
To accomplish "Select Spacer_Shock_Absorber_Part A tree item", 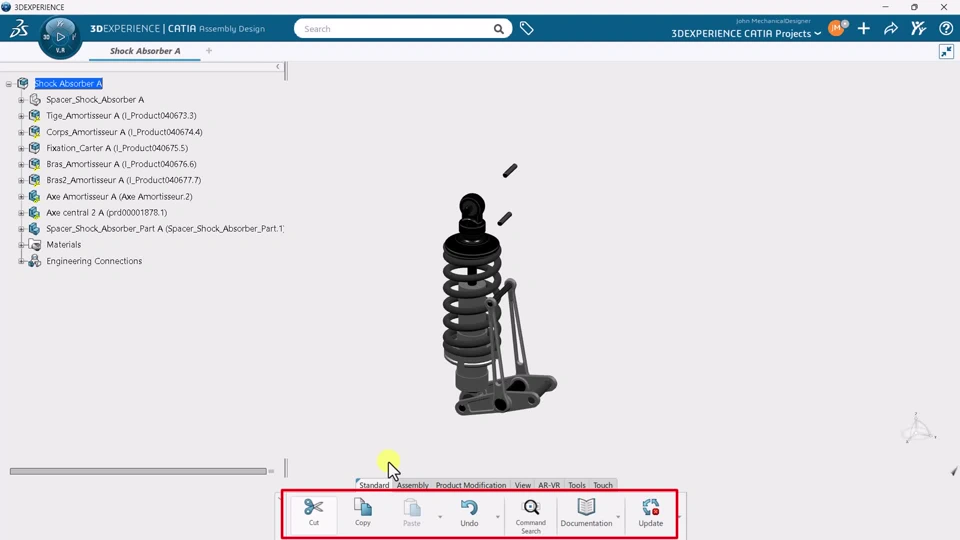I will tap(165, 228).
